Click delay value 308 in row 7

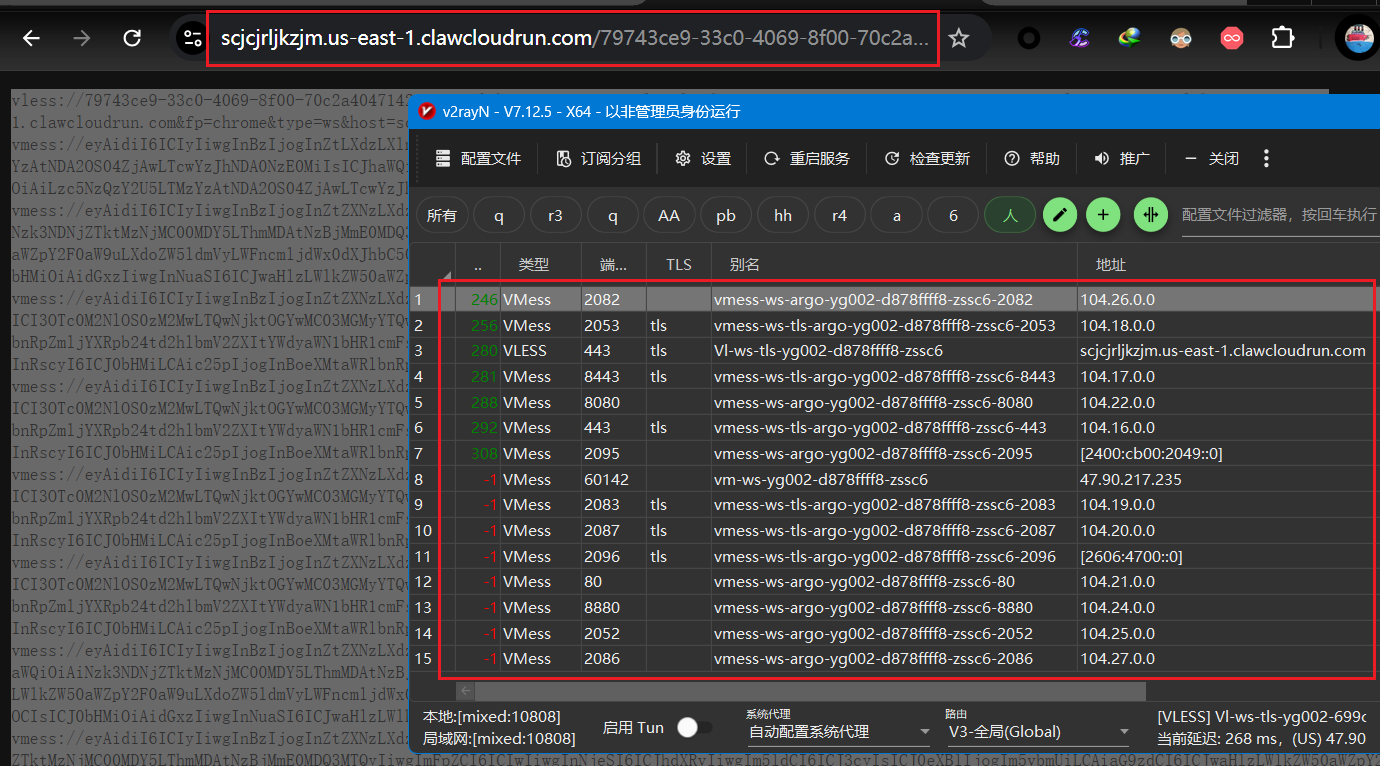pos(484,453)
